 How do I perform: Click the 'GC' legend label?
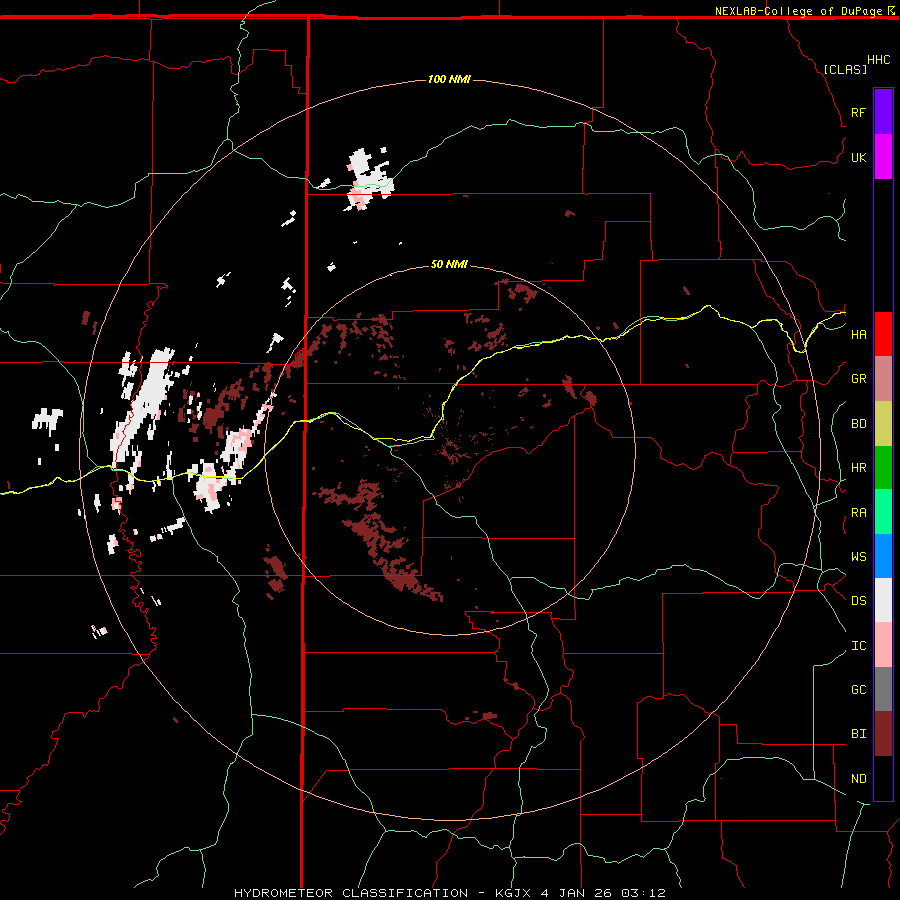pos(858,690)
